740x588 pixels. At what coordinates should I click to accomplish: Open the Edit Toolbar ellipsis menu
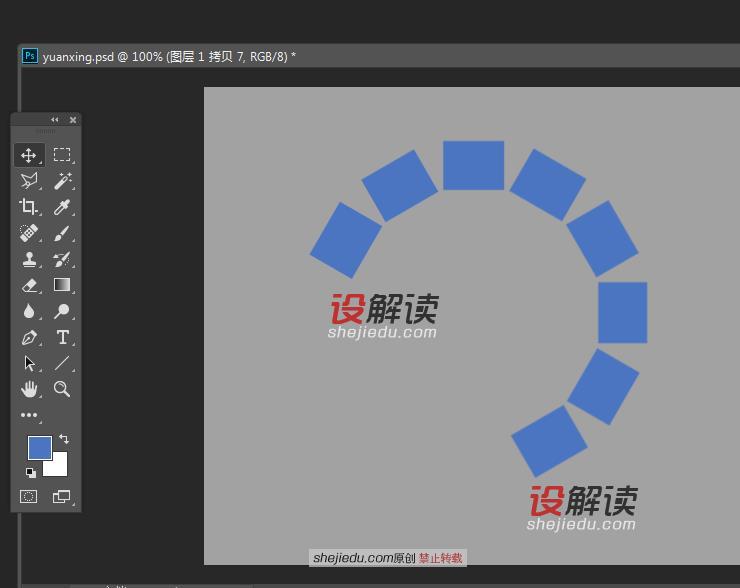[x=29, y=415]
